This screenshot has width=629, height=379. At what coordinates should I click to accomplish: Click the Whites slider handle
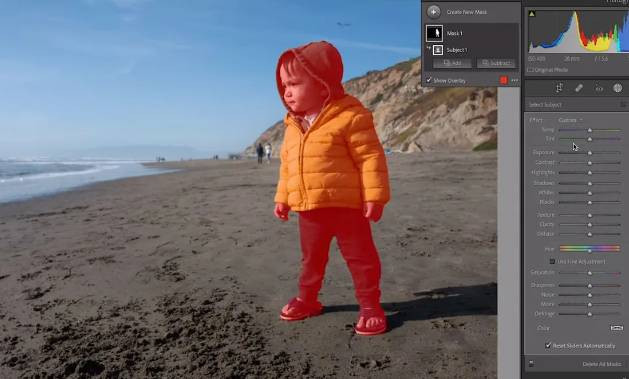590,193
